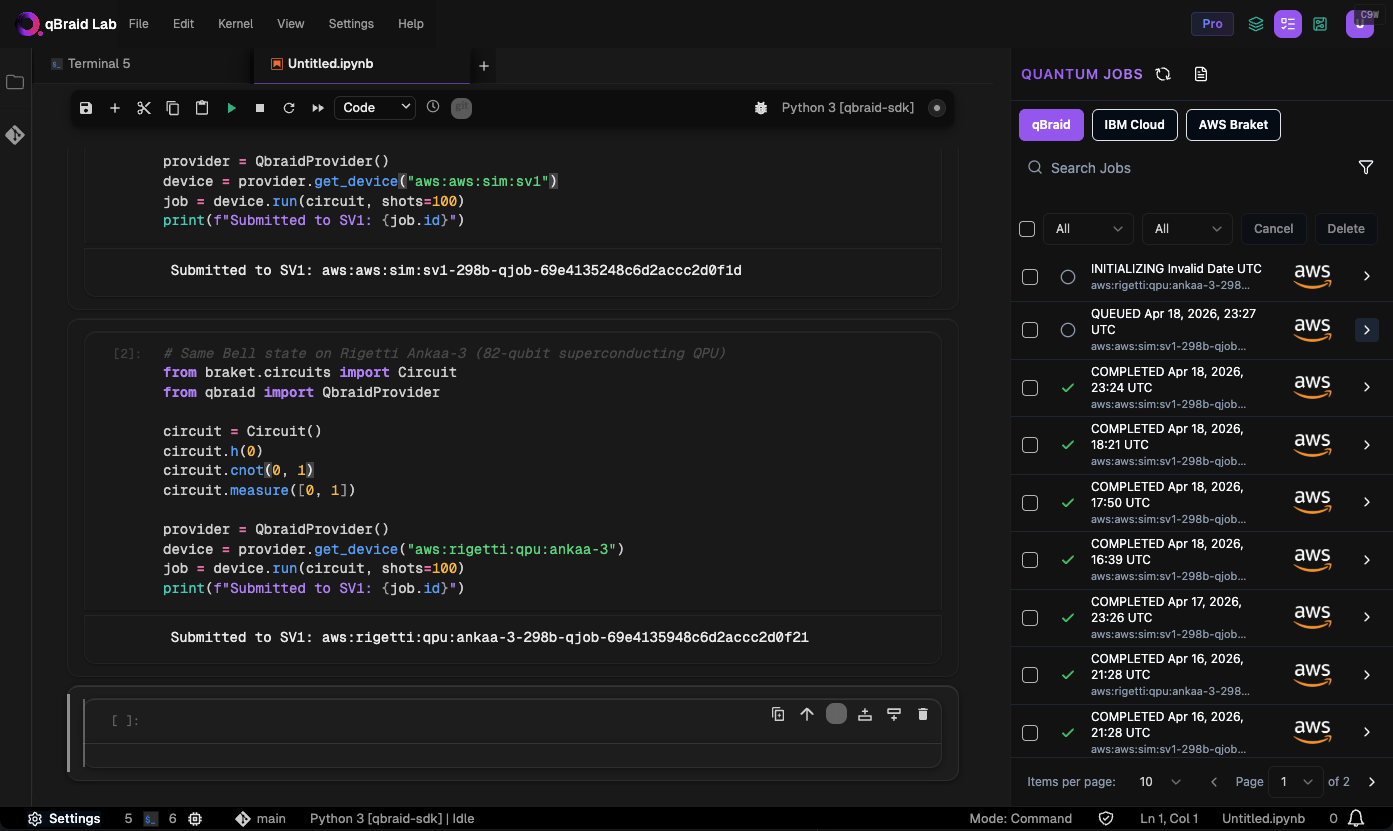This screenshot has width=1393, height=831.
Task: Interrupt the kernel with the stop icon
Action: click(260, 107)
